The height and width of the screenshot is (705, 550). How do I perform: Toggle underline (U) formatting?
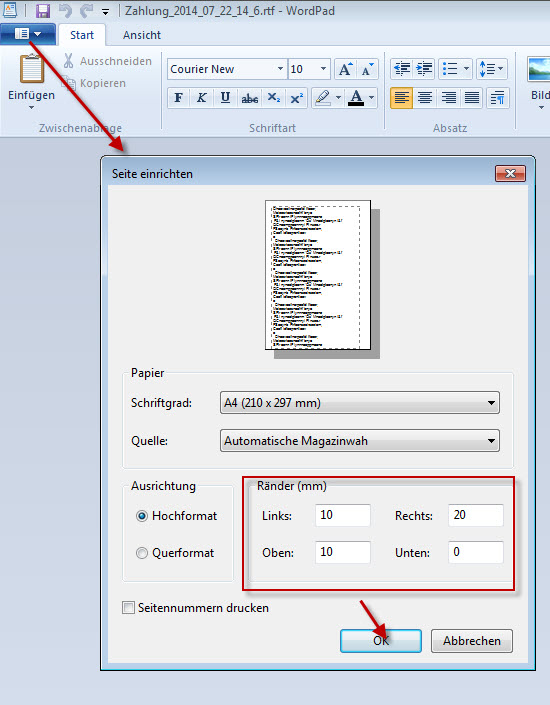225,98
